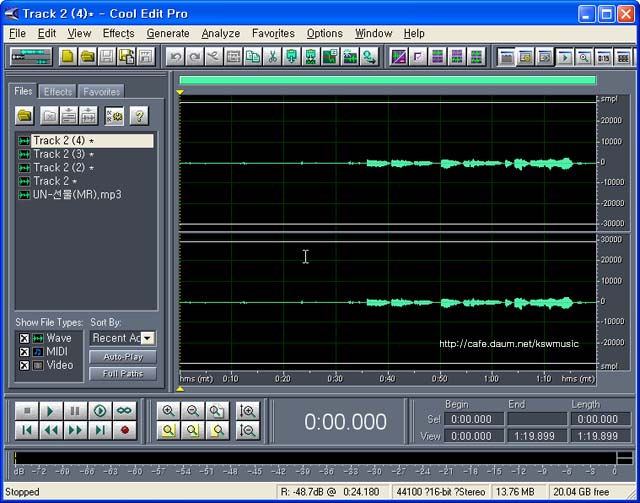This screenshot has height=503, width=640.
Task: Zoom in vertically with the arrow-plus magnifier
Action: click(x=248, y=411)
